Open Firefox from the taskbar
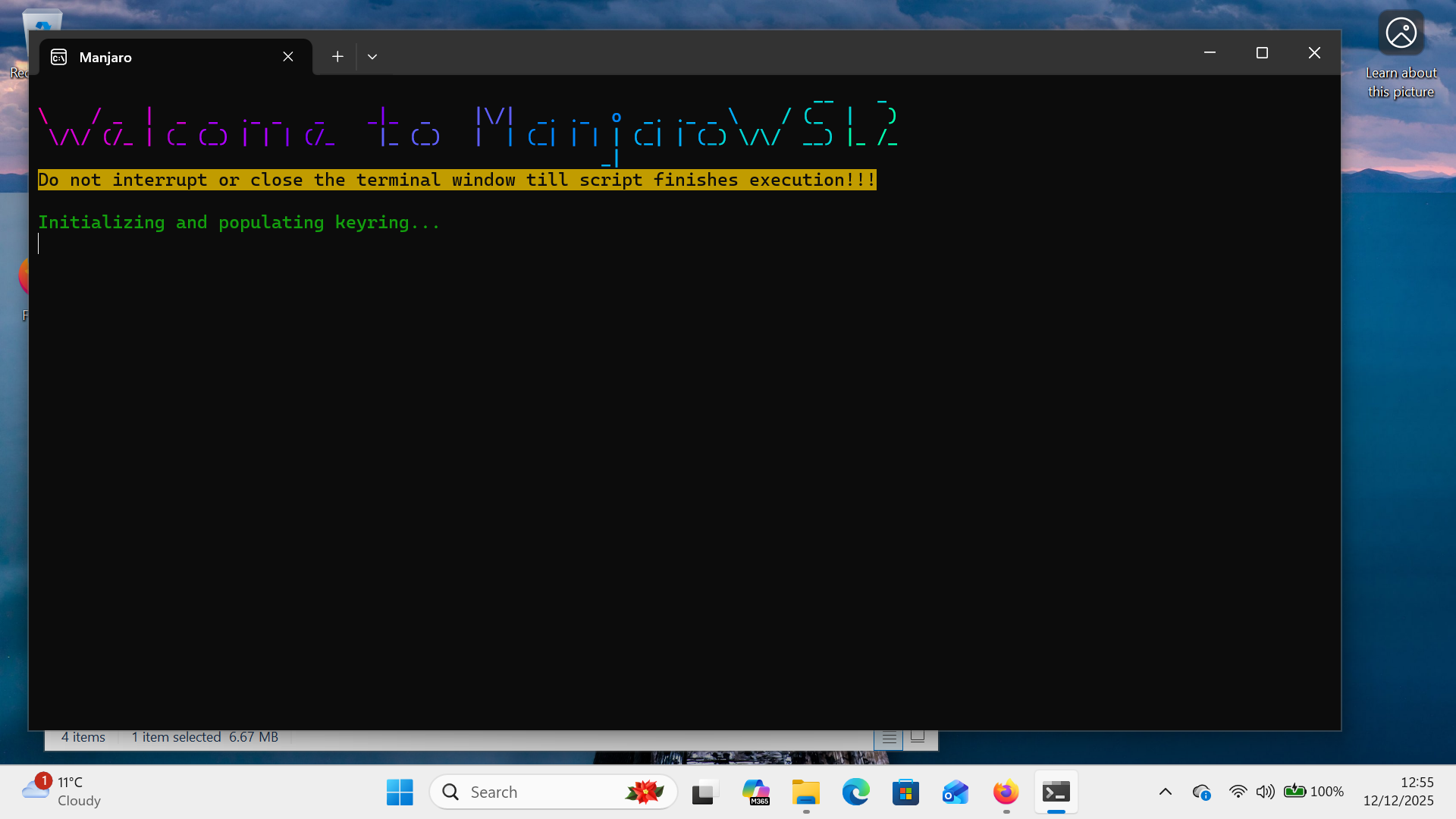The width and height of the screenshot is (1456, 819). 1005,792
